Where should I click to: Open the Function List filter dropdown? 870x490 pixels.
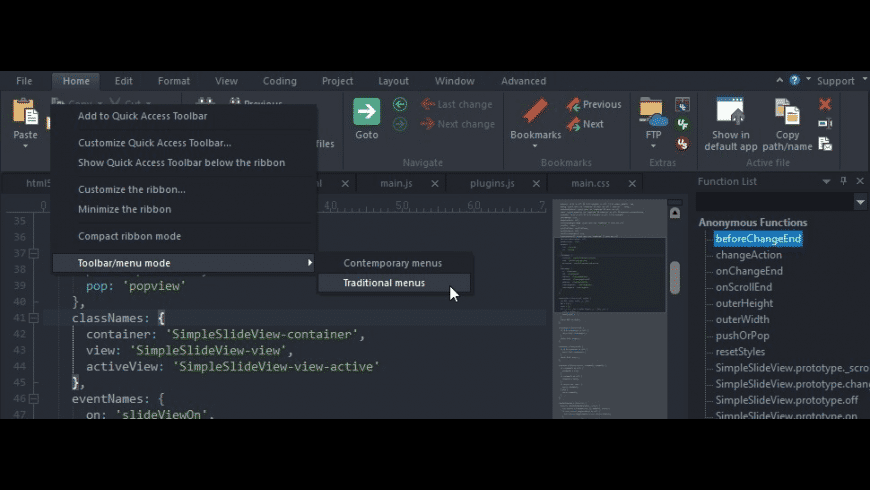pyautogui.click(x=860, y=202)
